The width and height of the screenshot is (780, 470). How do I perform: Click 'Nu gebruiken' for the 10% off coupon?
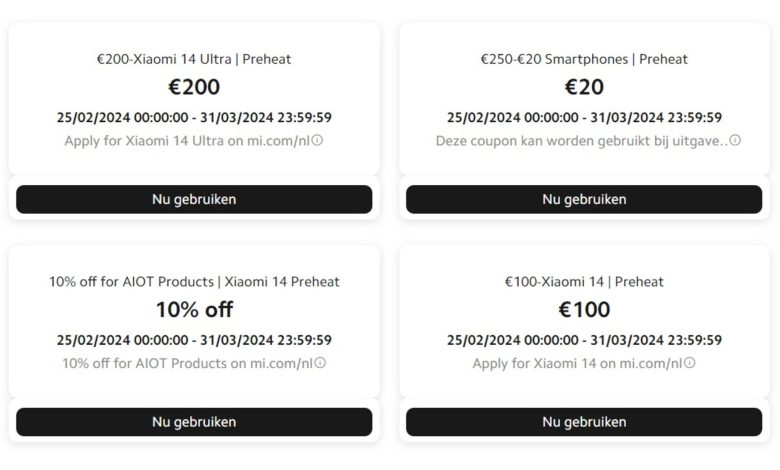(x=194, y=422)
